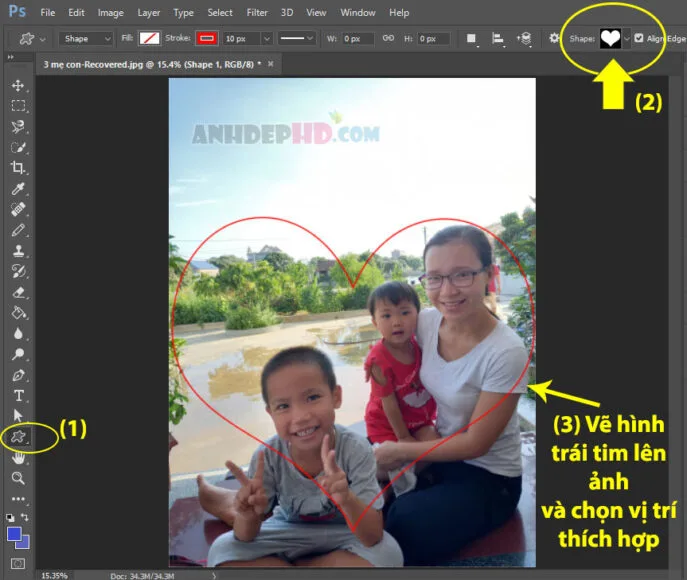Select the Paint Bucket tool
687x580 pixels.
tap(18, 313)
